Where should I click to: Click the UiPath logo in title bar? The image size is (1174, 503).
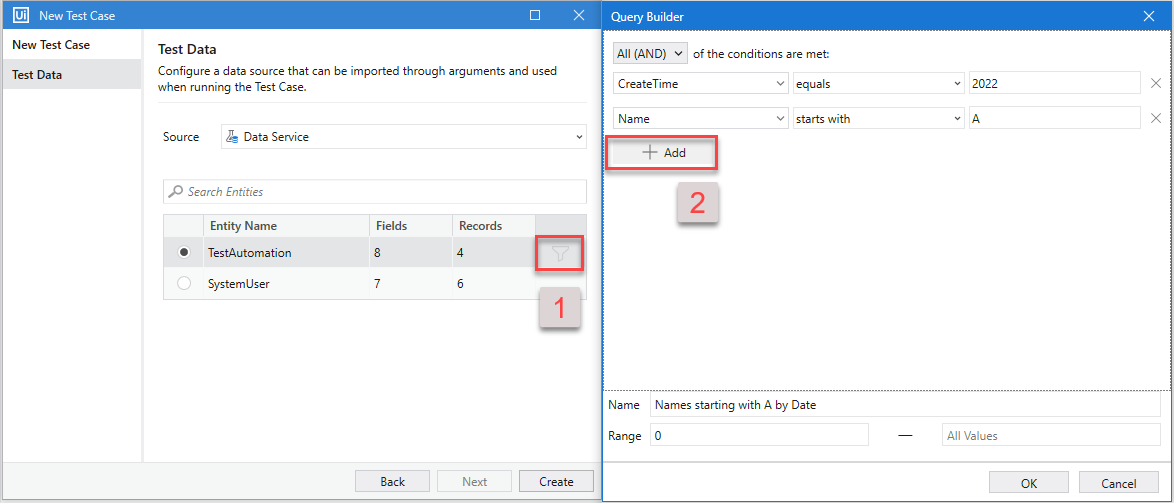coord(20,15)
